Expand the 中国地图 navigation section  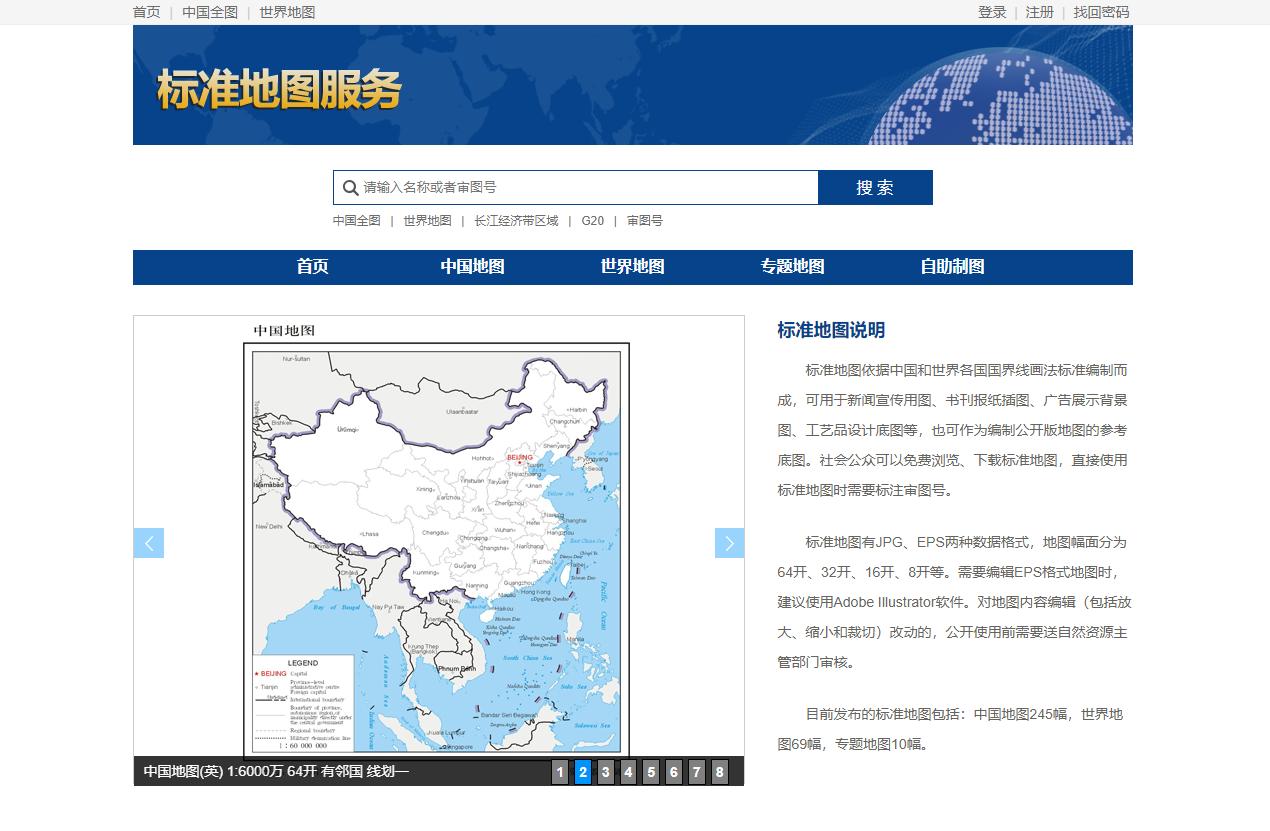click(x=472, y=267)
